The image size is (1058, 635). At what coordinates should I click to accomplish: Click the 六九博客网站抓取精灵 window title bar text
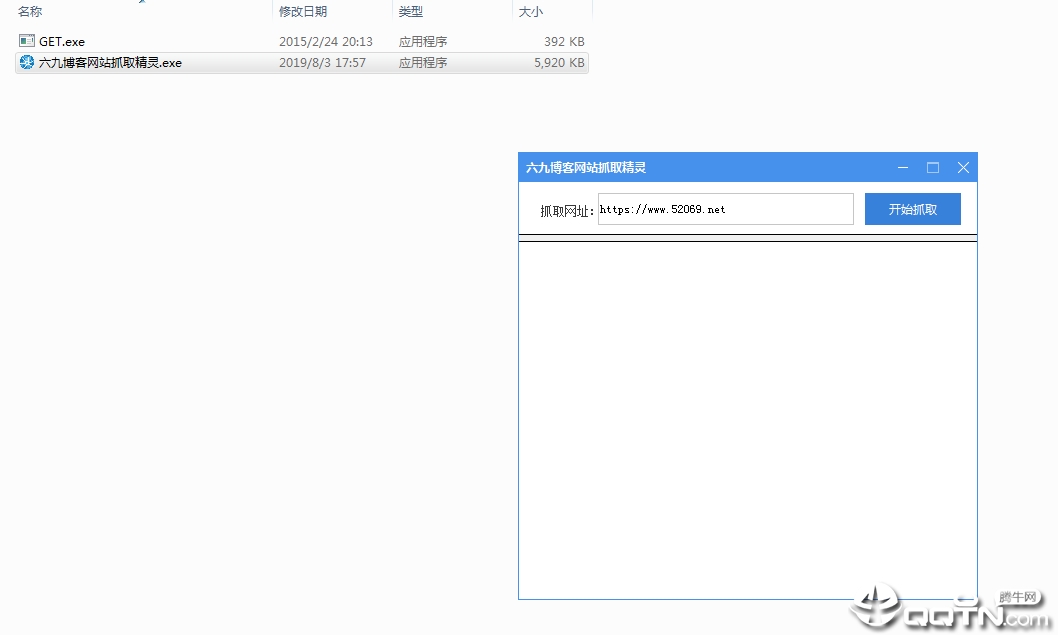tap(586, 168)
